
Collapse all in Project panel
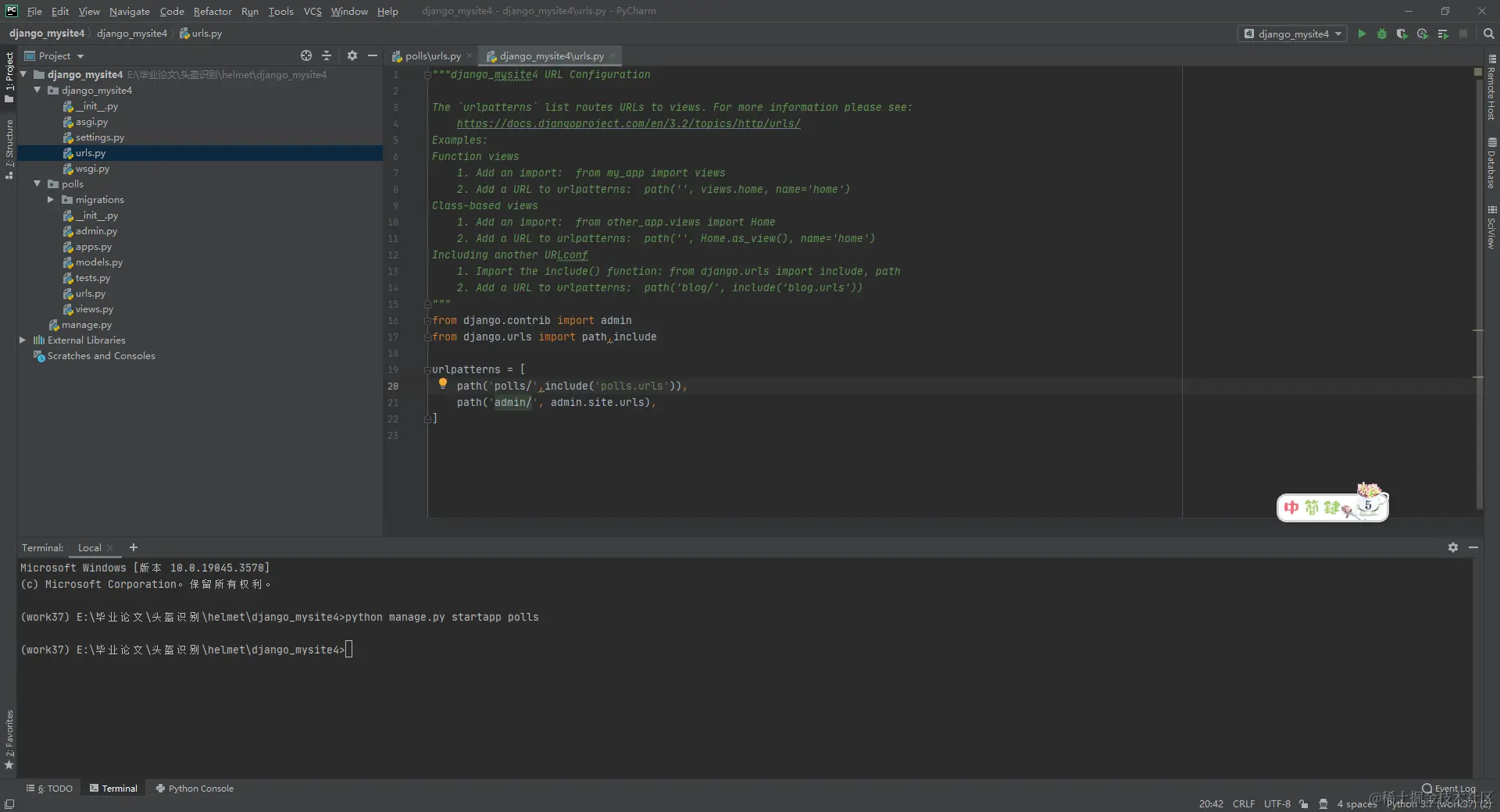click(327, 55)
